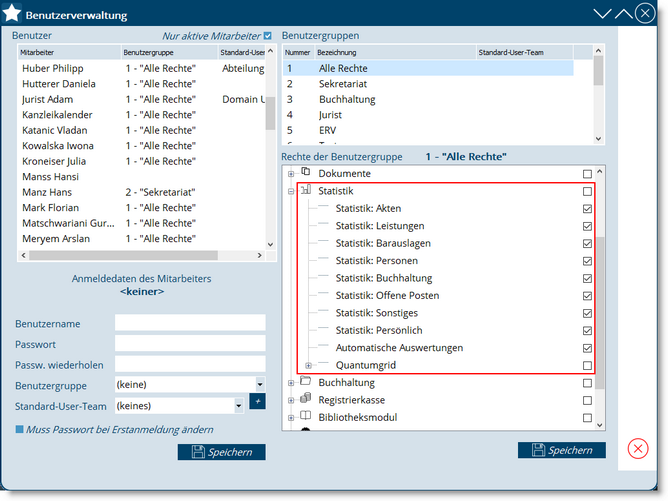Uncheck Statistik: Offene Posten

pyautogui.click(x=587, y=296)
